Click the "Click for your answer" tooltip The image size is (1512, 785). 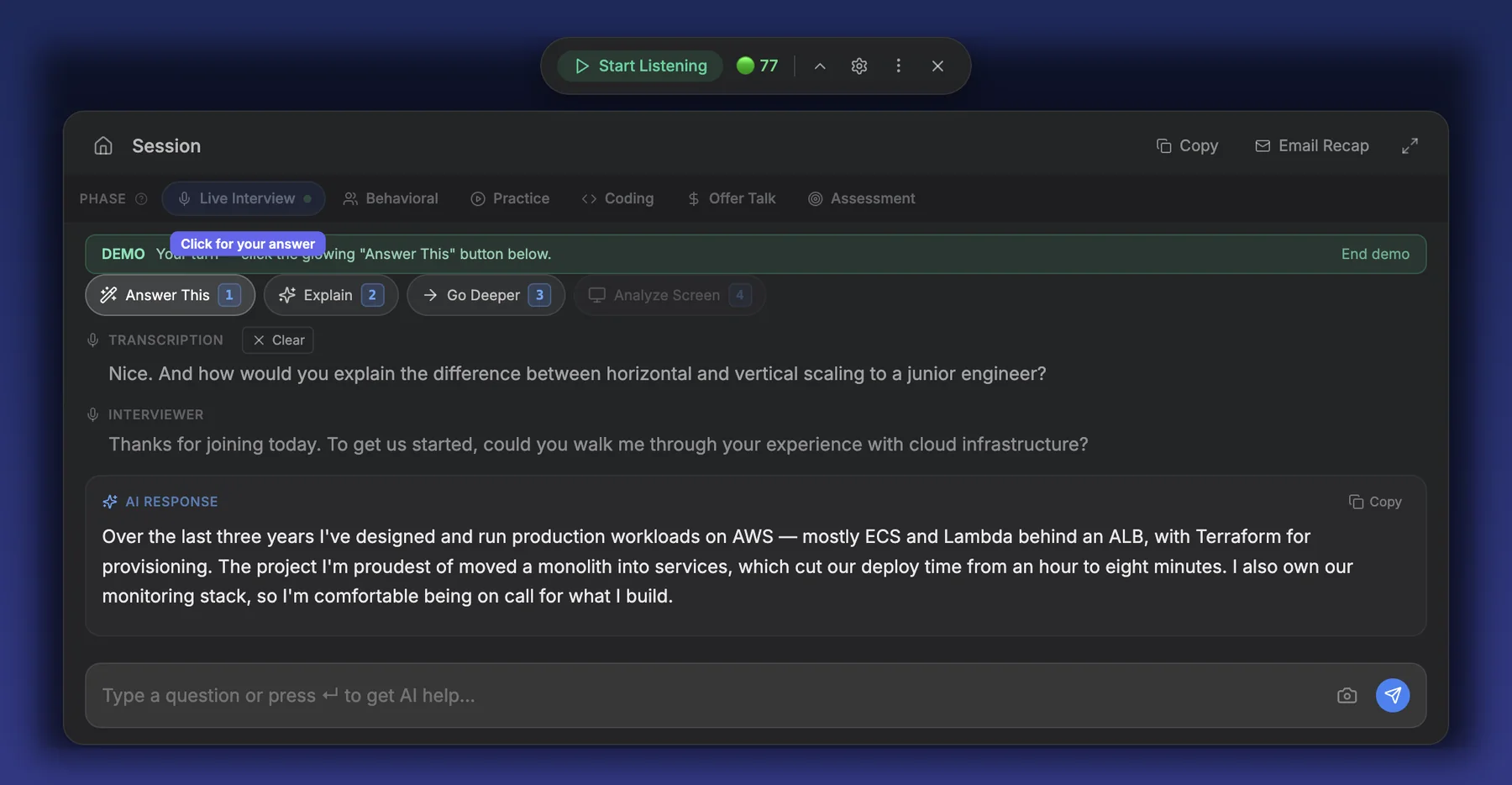[248, 244]
